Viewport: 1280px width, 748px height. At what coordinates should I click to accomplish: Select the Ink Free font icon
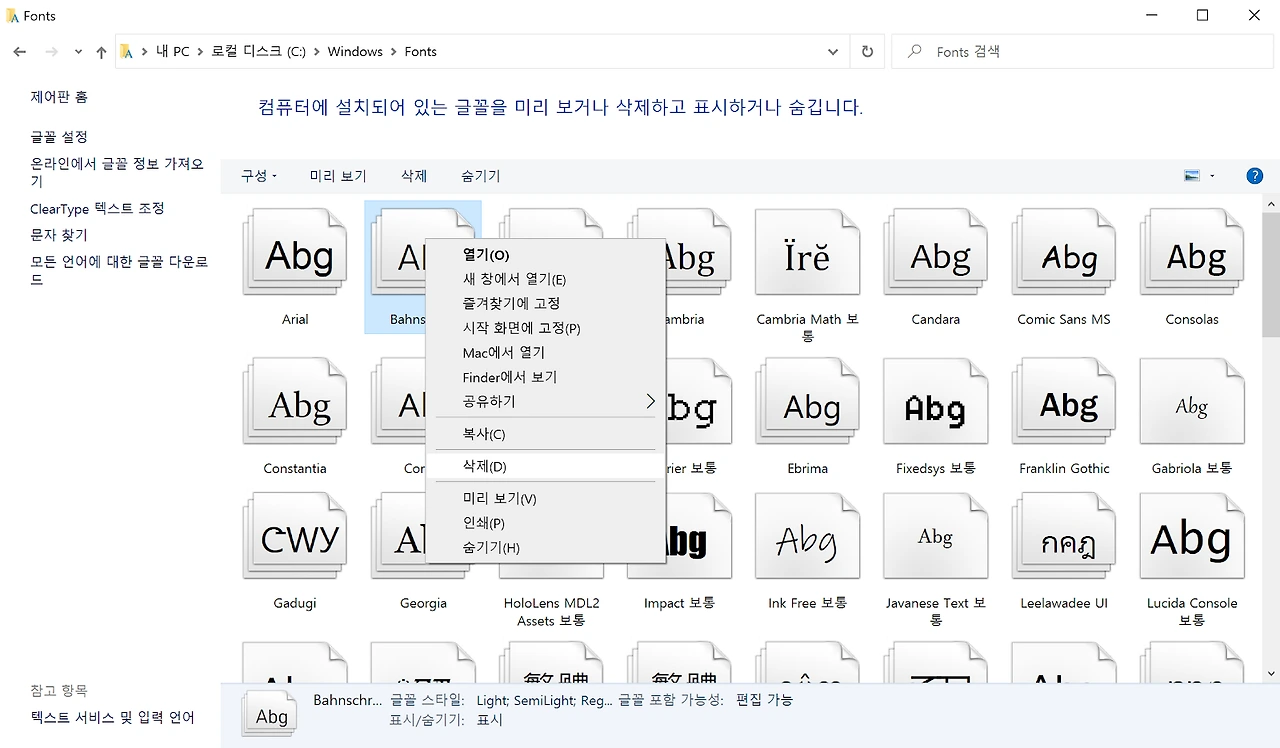tap(807, 537)
